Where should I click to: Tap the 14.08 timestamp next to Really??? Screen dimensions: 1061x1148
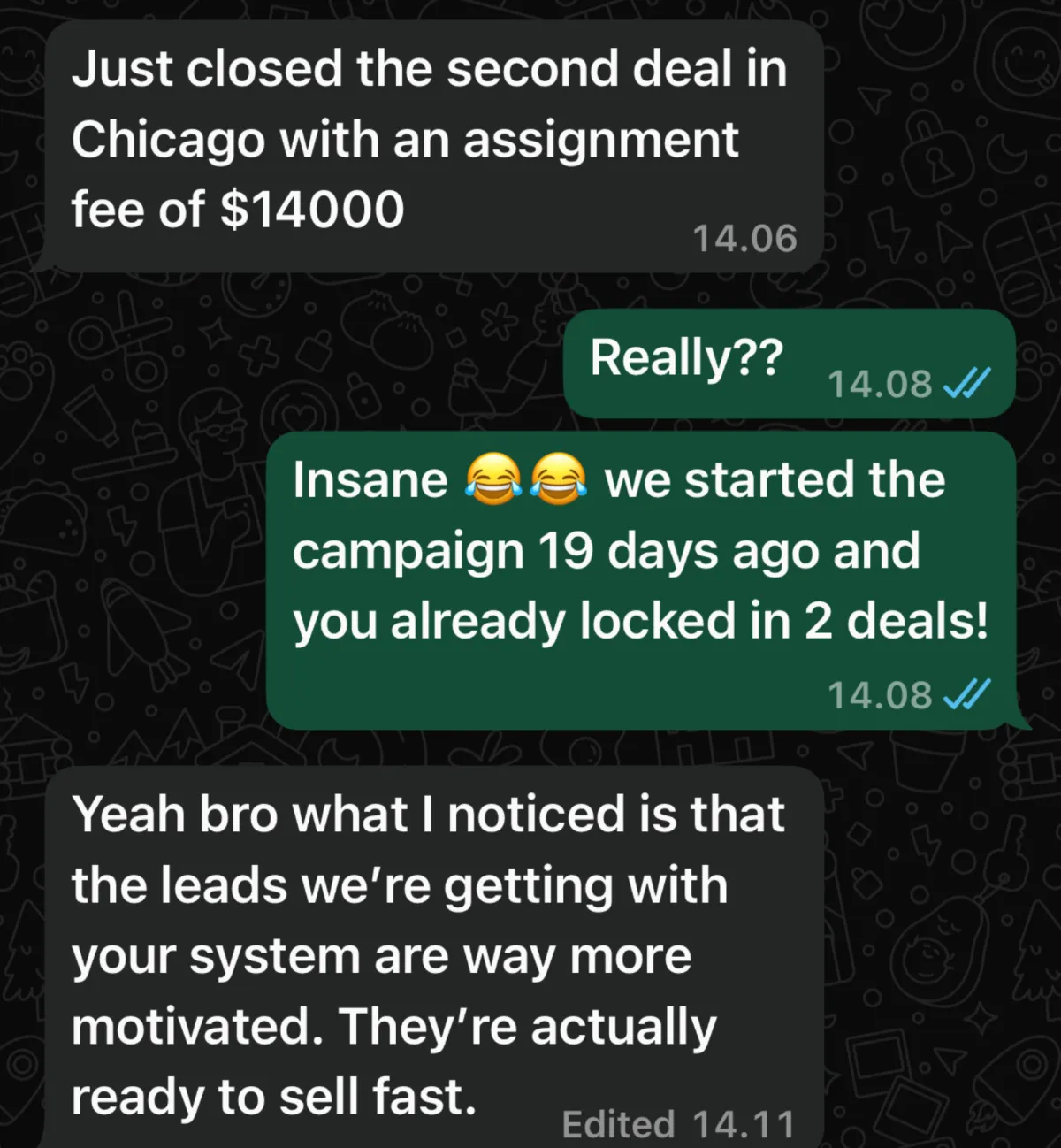click(880, 384)
